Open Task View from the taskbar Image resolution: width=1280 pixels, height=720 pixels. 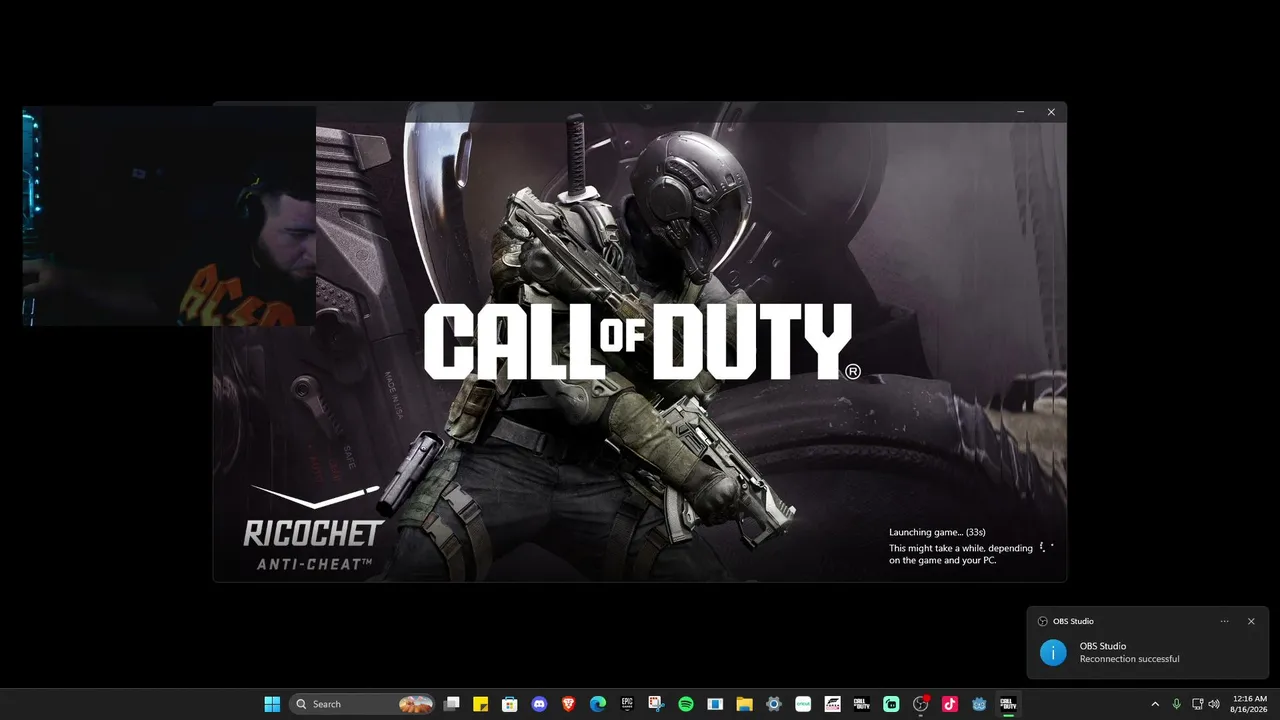coord(452,704)
